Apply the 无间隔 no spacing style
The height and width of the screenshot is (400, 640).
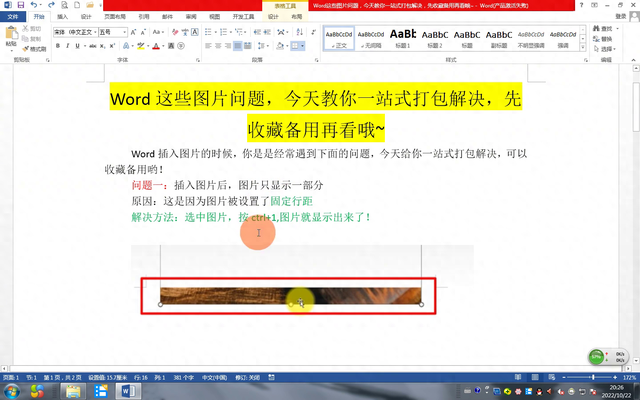click(x=371, y=38)
